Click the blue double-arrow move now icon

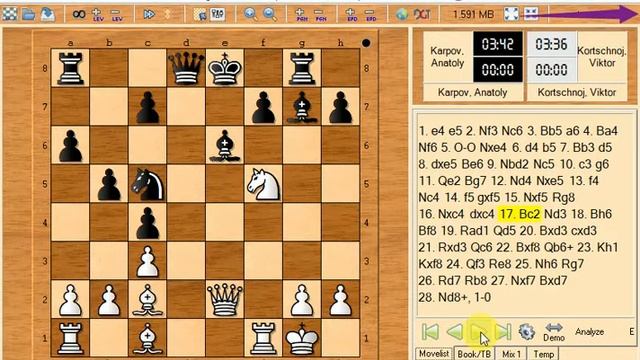pos(149,14)
